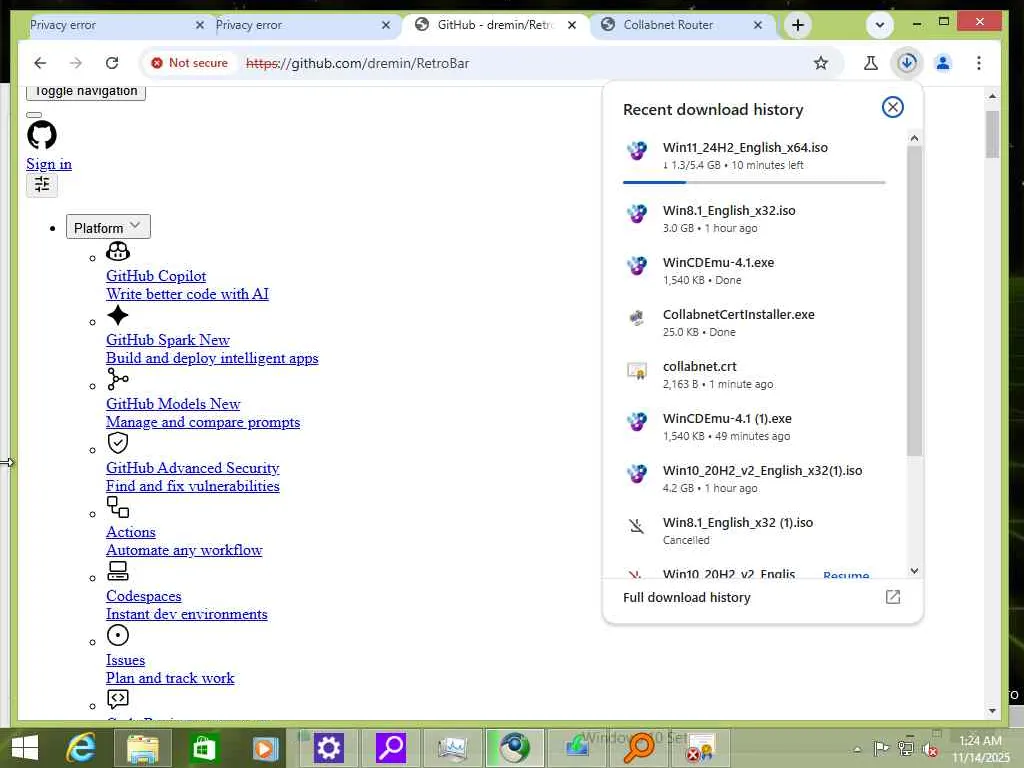Bookmark this page with the star icon
The width and height of the screenshot is (1024, 768).
(x=821, y=63)
